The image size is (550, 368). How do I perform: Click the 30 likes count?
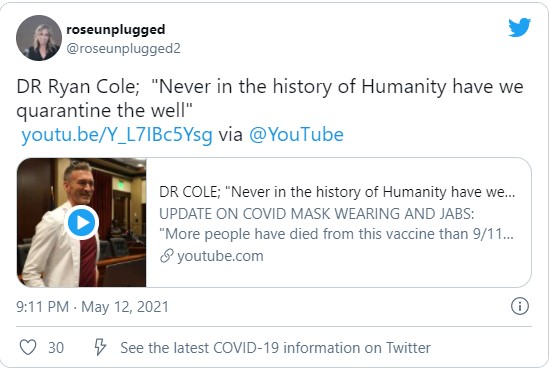click(56, 348)
